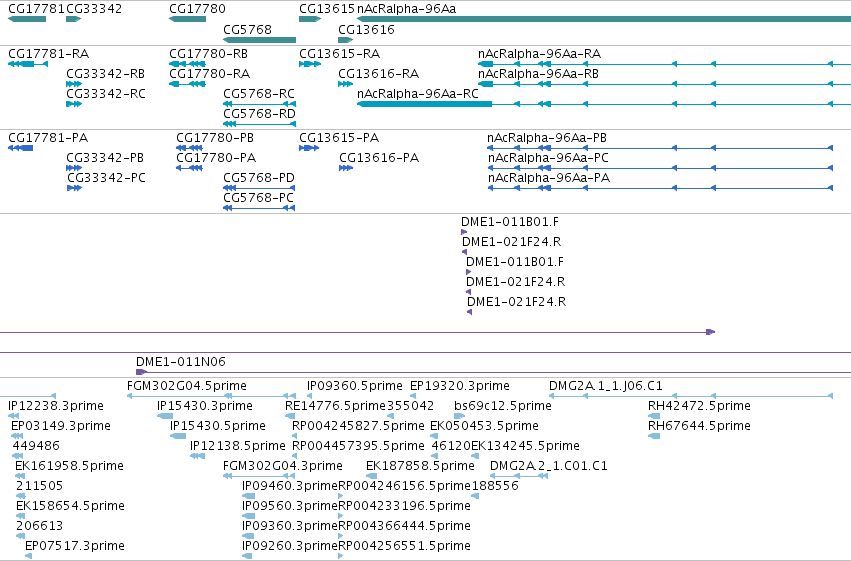Click transcript label CG33342-RB

106,74
